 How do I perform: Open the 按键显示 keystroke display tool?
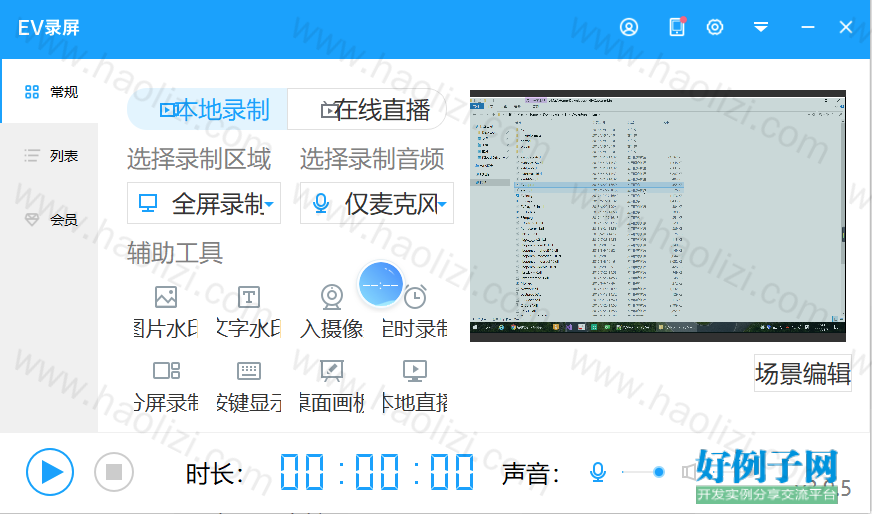click(x=249, y=386)
